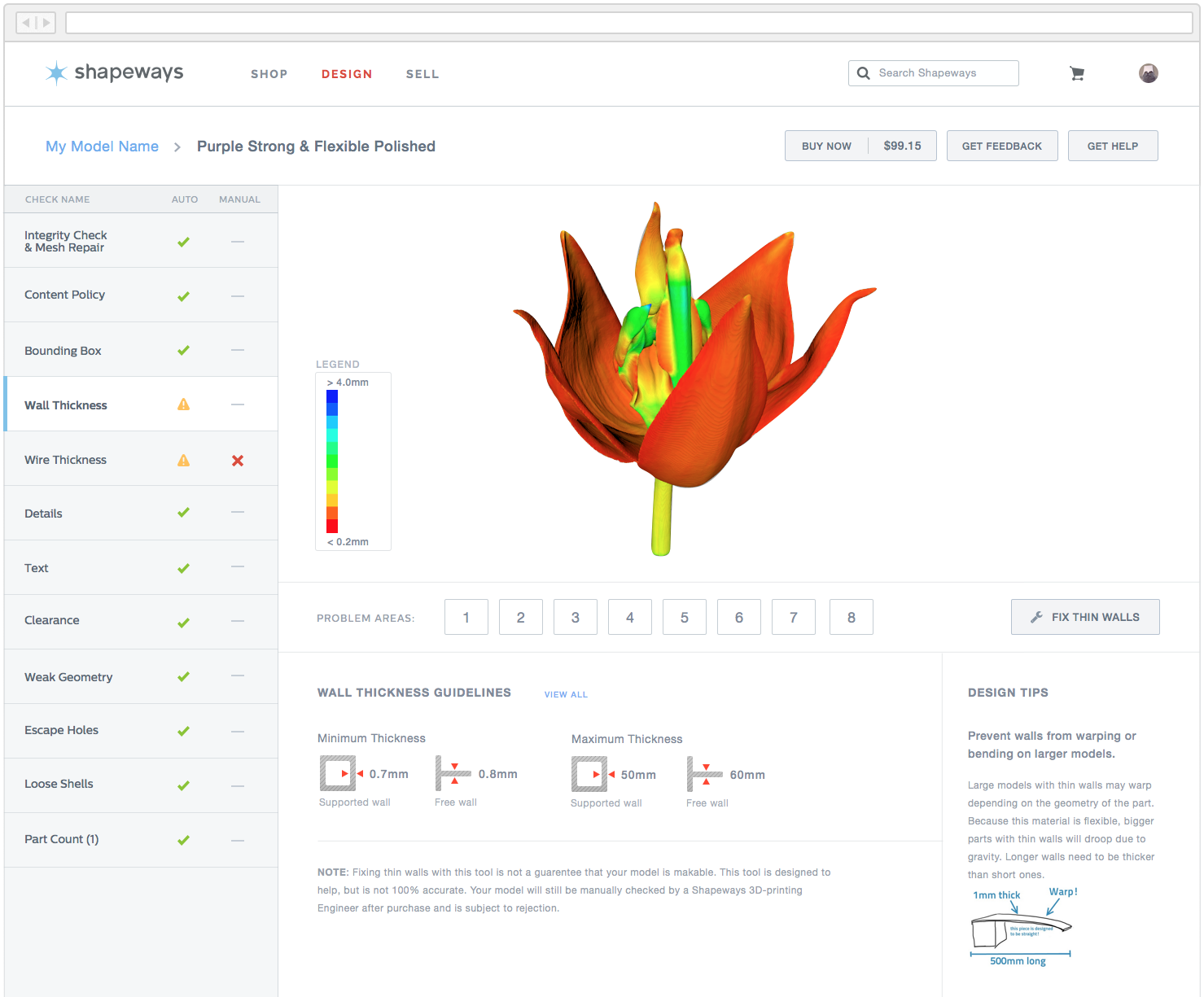Click browser forward arrow
This screenshot has width=1204, height=997.
[x=46, y=23]
